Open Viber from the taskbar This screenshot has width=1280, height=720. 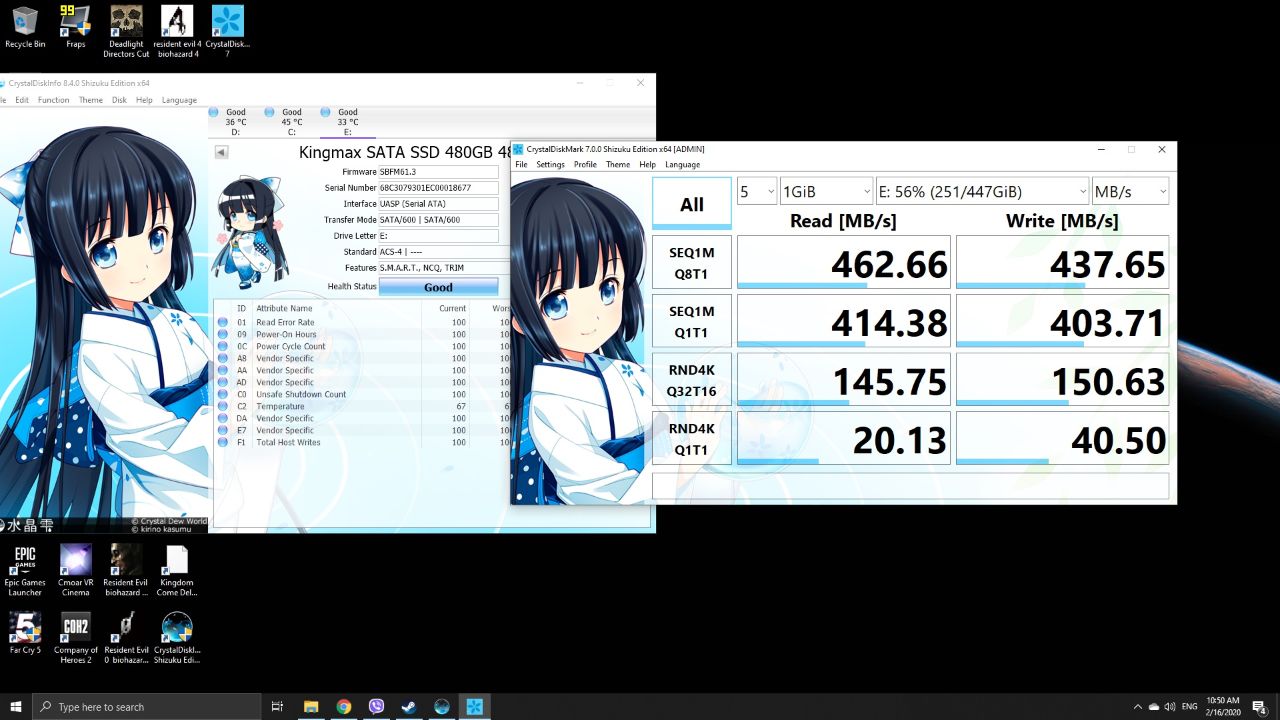pyautogui.click(x=376, y=706)
